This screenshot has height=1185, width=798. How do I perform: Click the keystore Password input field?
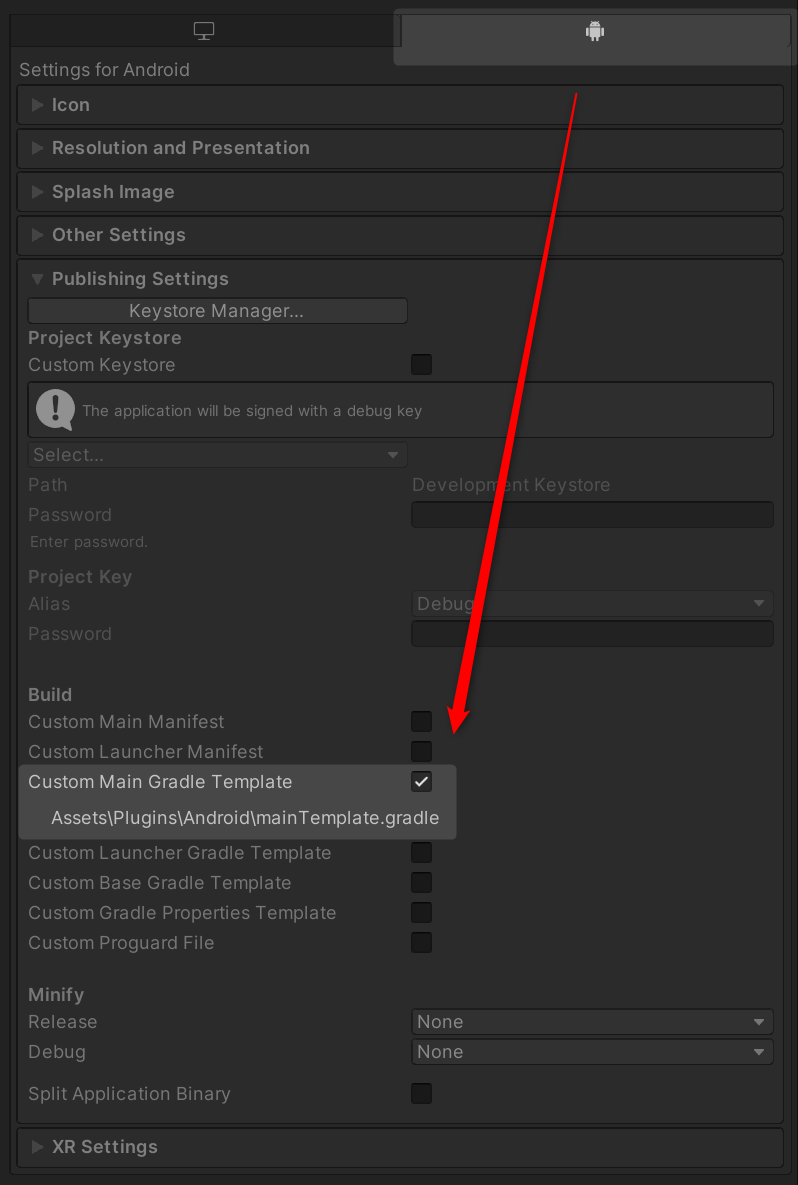[592, 515]
